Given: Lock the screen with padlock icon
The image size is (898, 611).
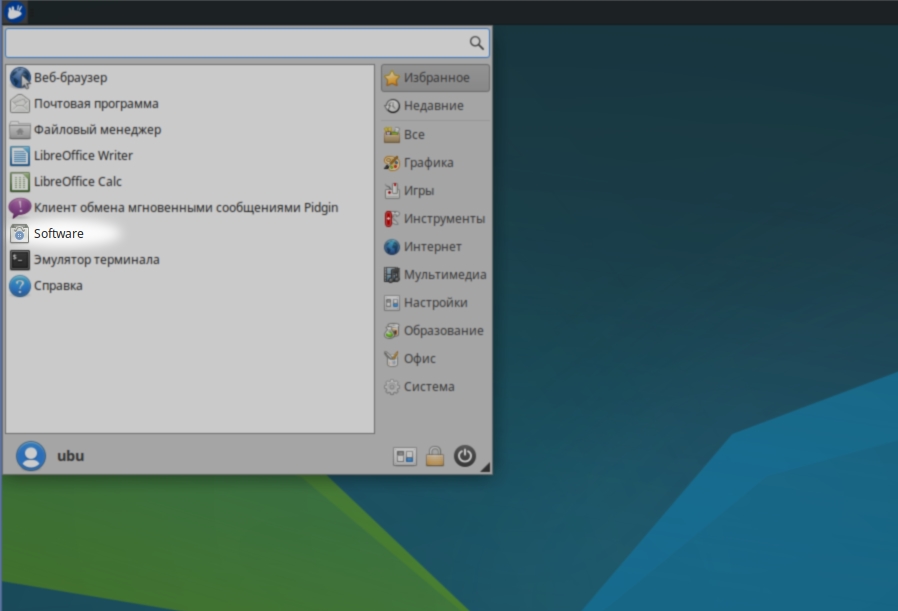Looking at the screenshot, I should 435,456.
